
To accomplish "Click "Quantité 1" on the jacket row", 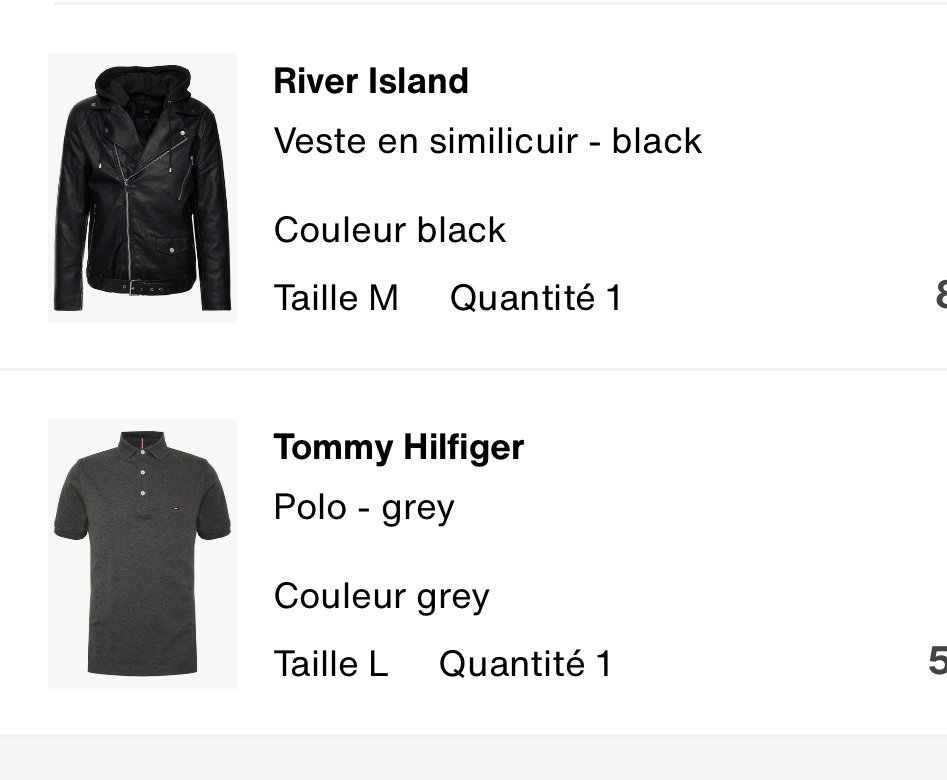I will [536, 297].
